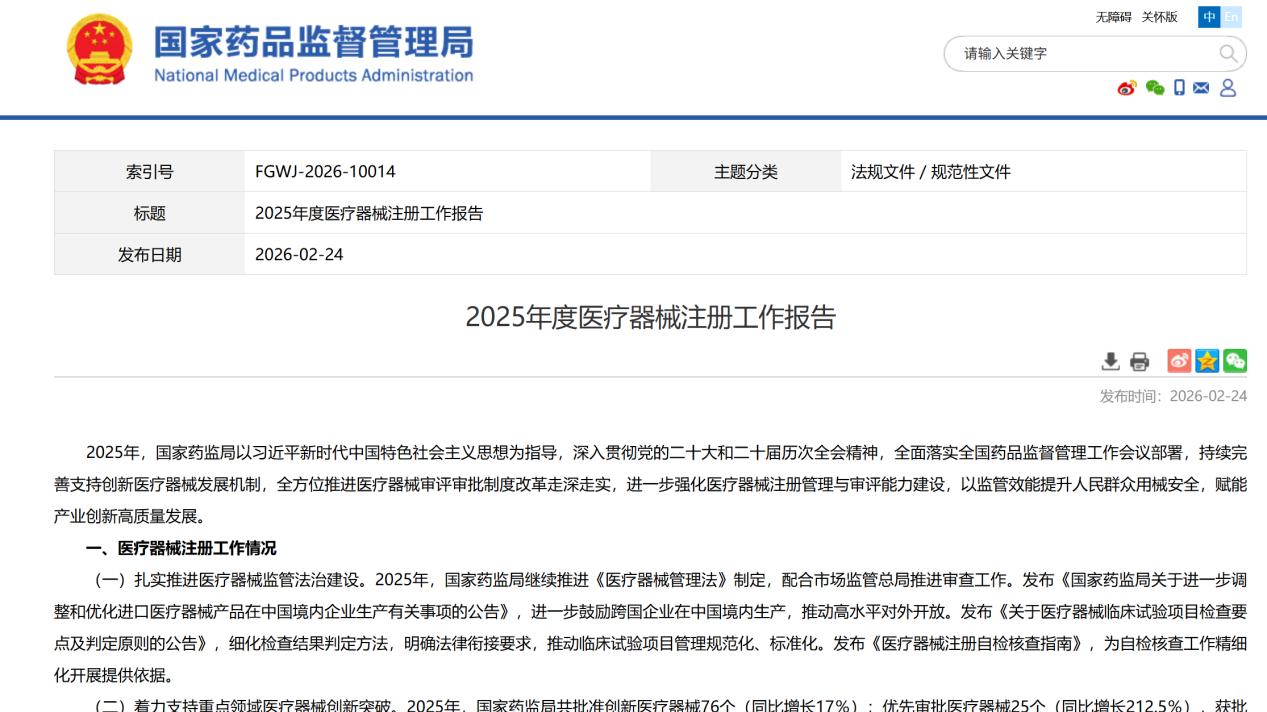Open the 无障碍 accessibility mode
The height and width of the screenshot is (712, 1267).
click(x=1113, y=17)
